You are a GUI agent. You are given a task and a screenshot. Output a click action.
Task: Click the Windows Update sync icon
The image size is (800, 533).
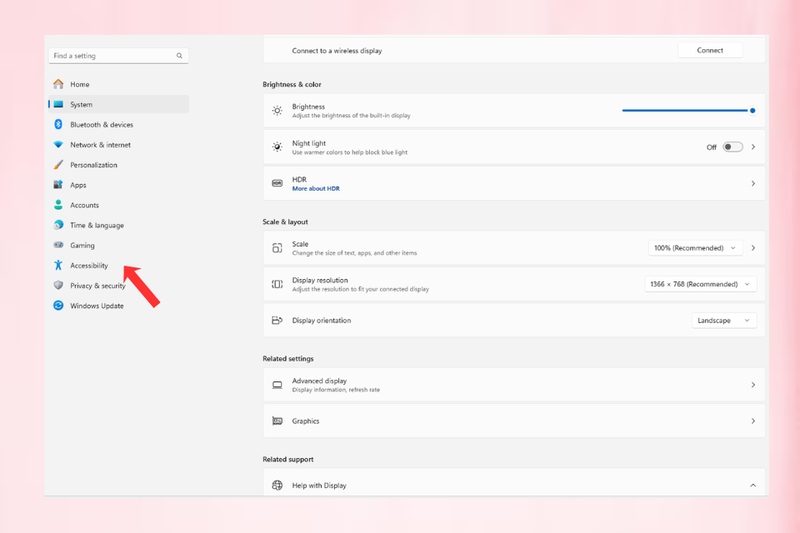[58, 306]
